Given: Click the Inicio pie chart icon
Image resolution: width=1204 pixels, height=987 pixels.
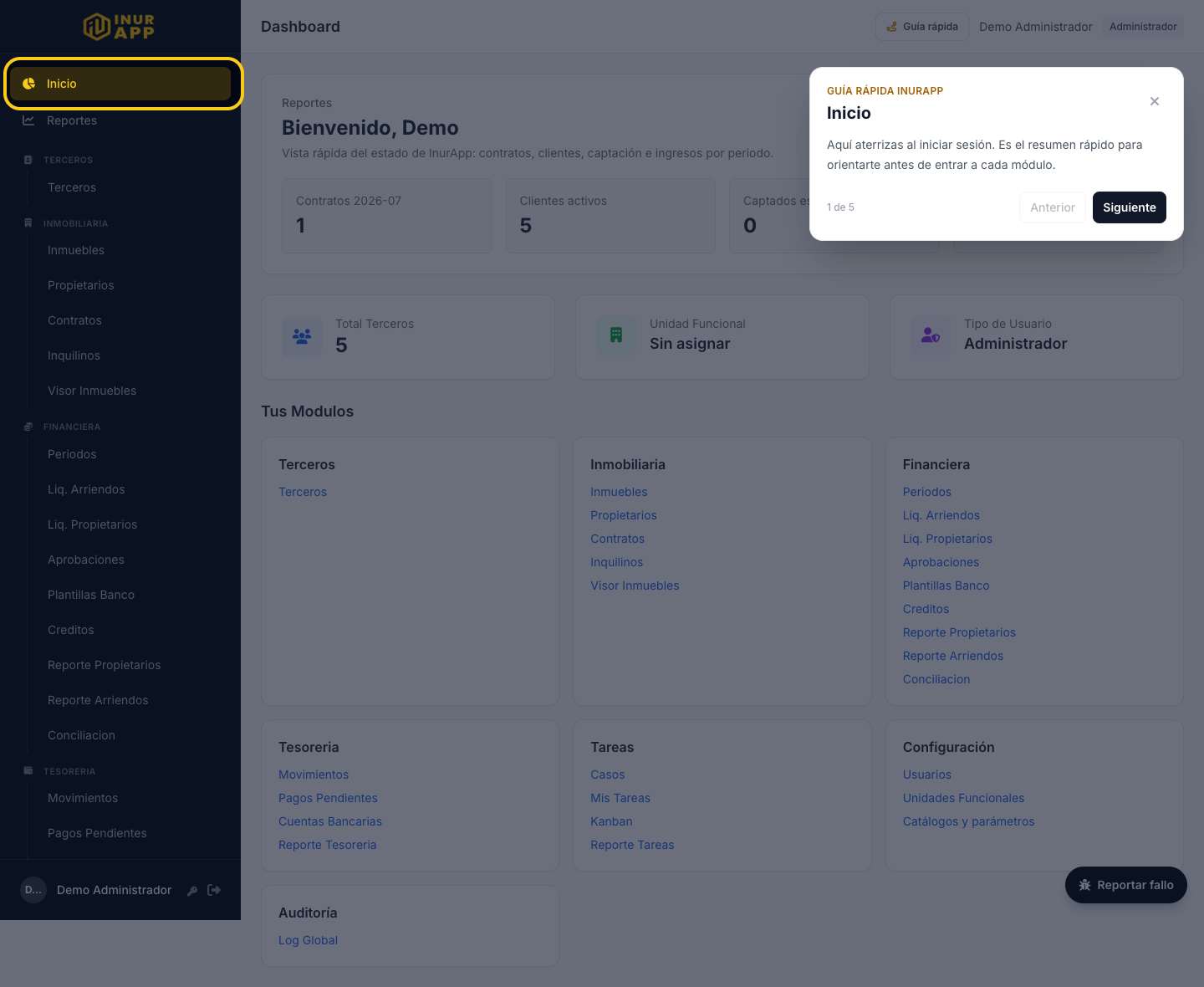Looking at the screenshot, I should click(x=28, y=84).
